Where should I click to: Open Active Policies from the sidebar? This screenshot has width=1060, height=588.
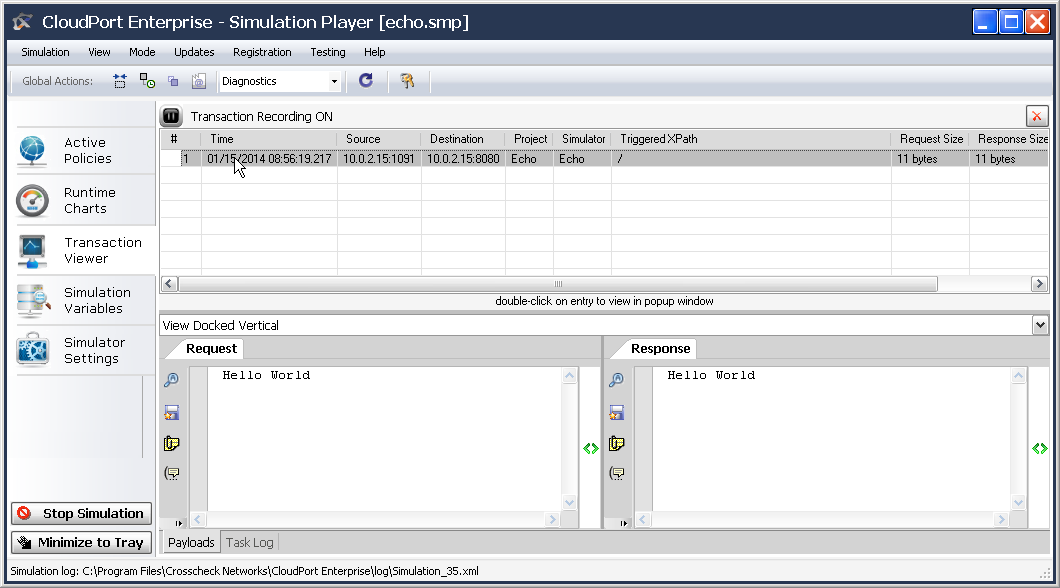[85, 150]
